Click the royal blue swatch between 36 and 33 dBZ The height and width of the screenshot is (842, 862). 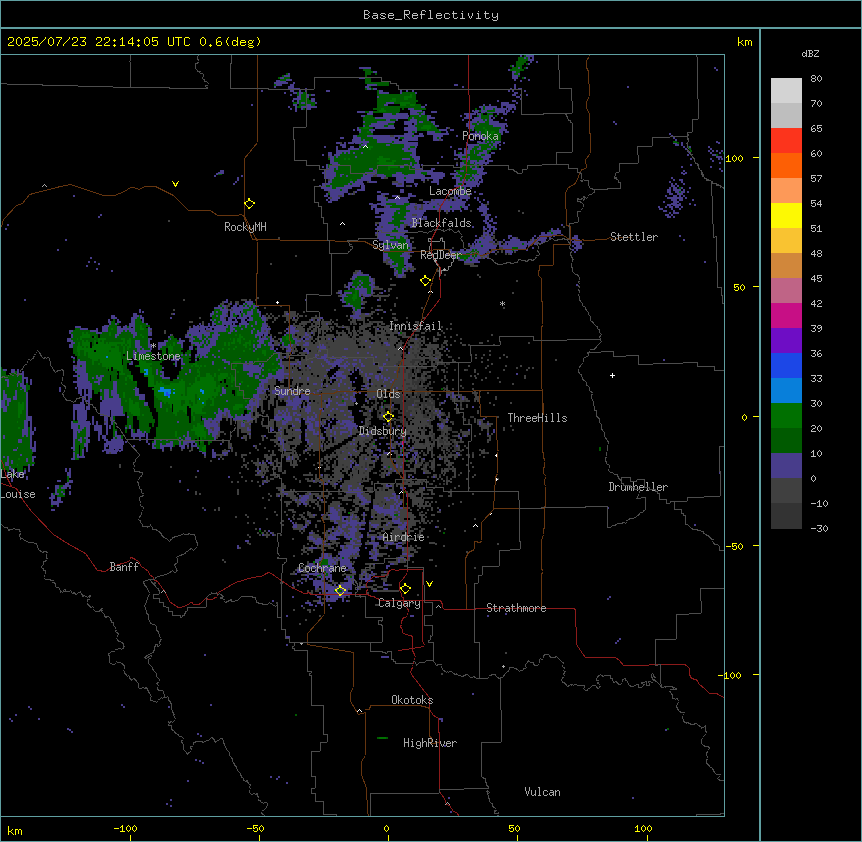[786, 365]
